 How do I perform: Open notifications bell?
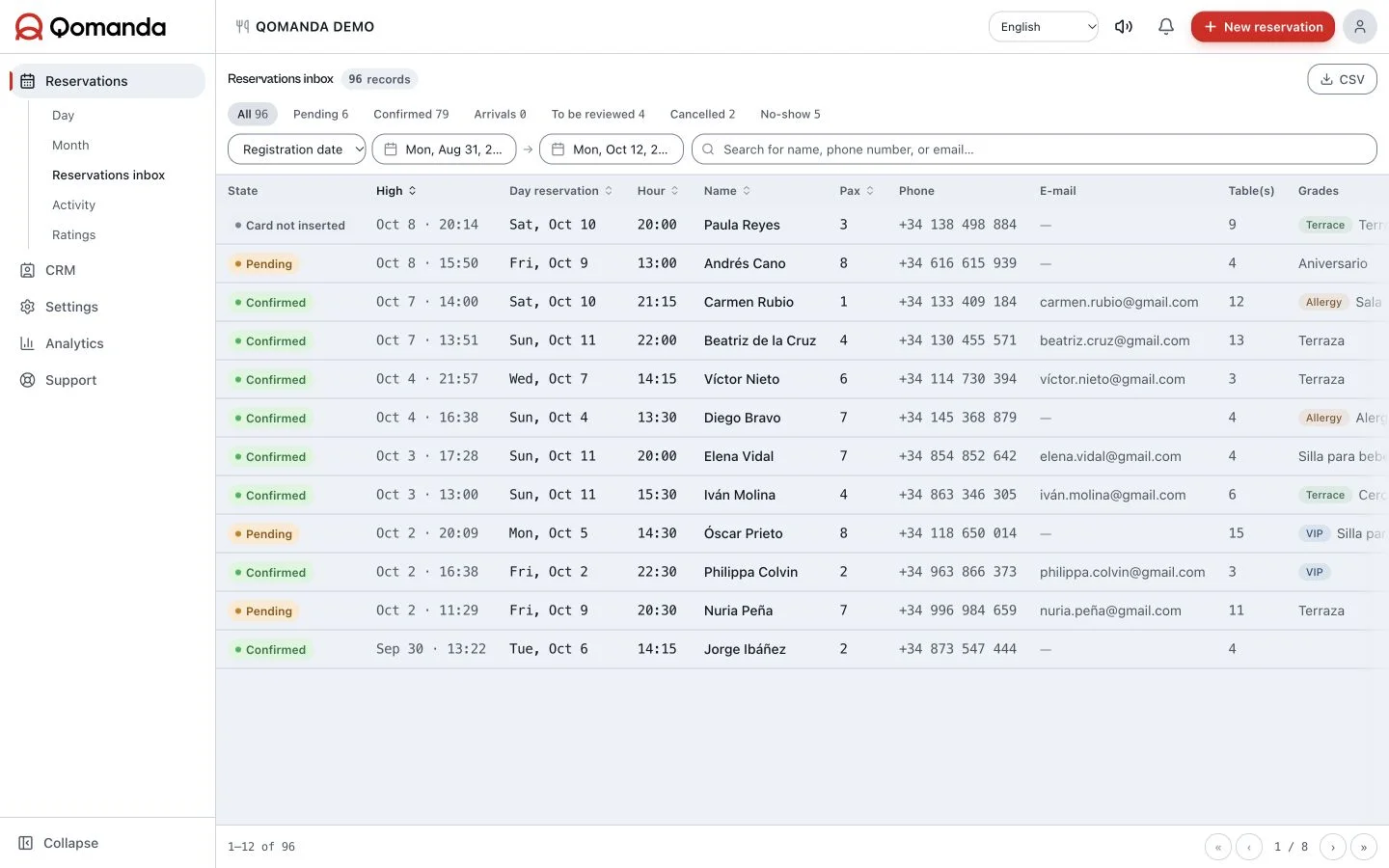tap(1166, 27)
